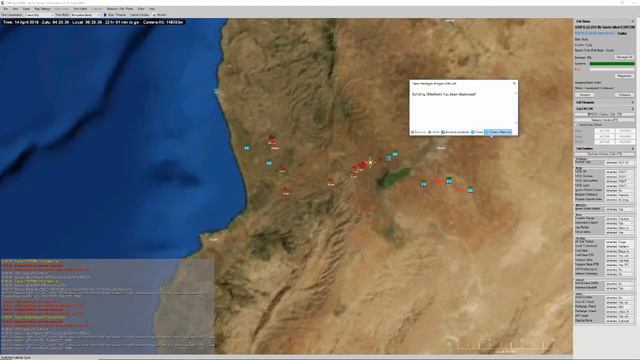640x360 pixels.
Task: Select the easternmost blue unit icon
Action: point(470,190)
